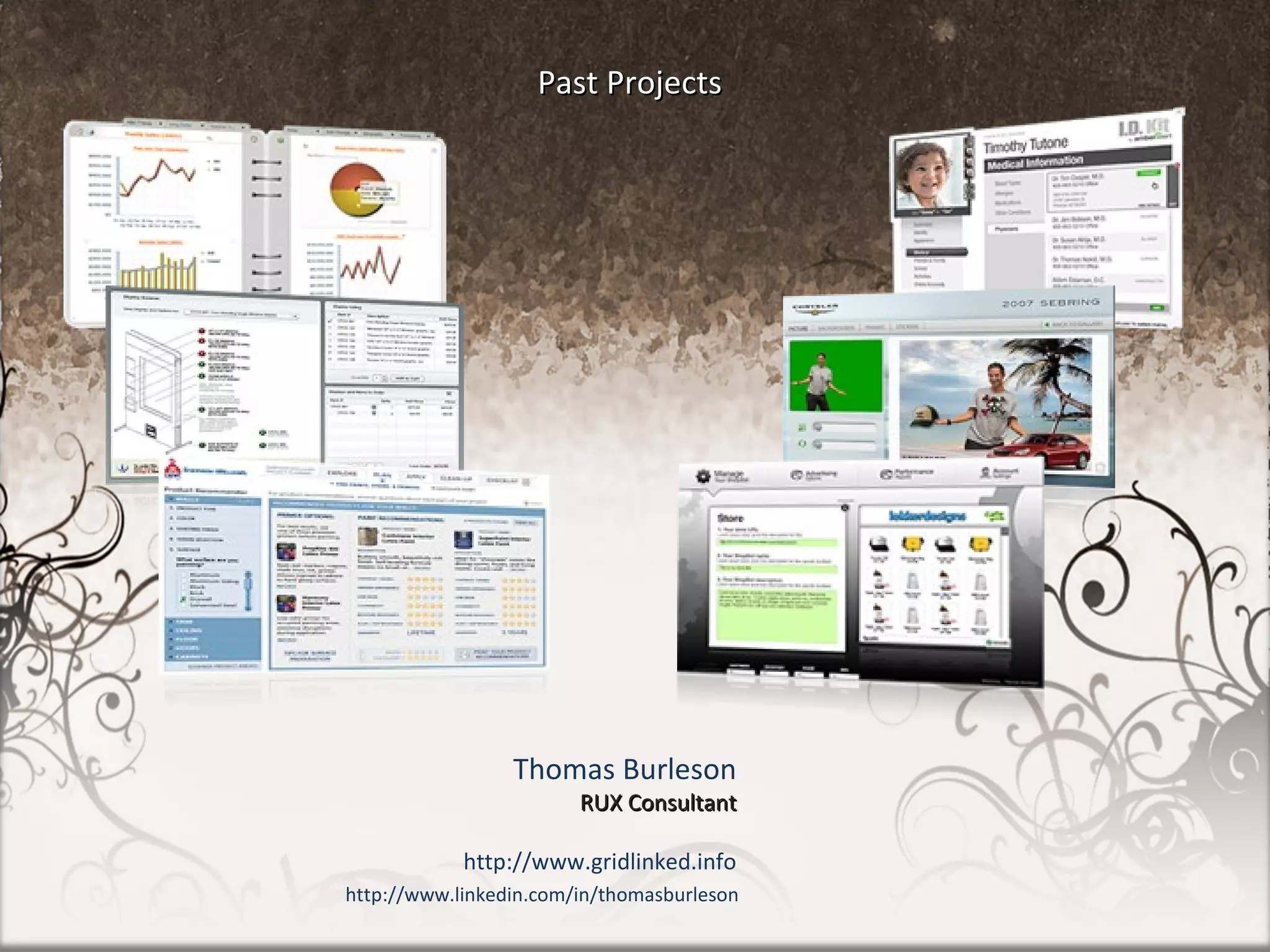Select the 'Timothy Tutone' name
Image resolution: width=1270 pixels, height=952 pixels.
point(1026,145)
